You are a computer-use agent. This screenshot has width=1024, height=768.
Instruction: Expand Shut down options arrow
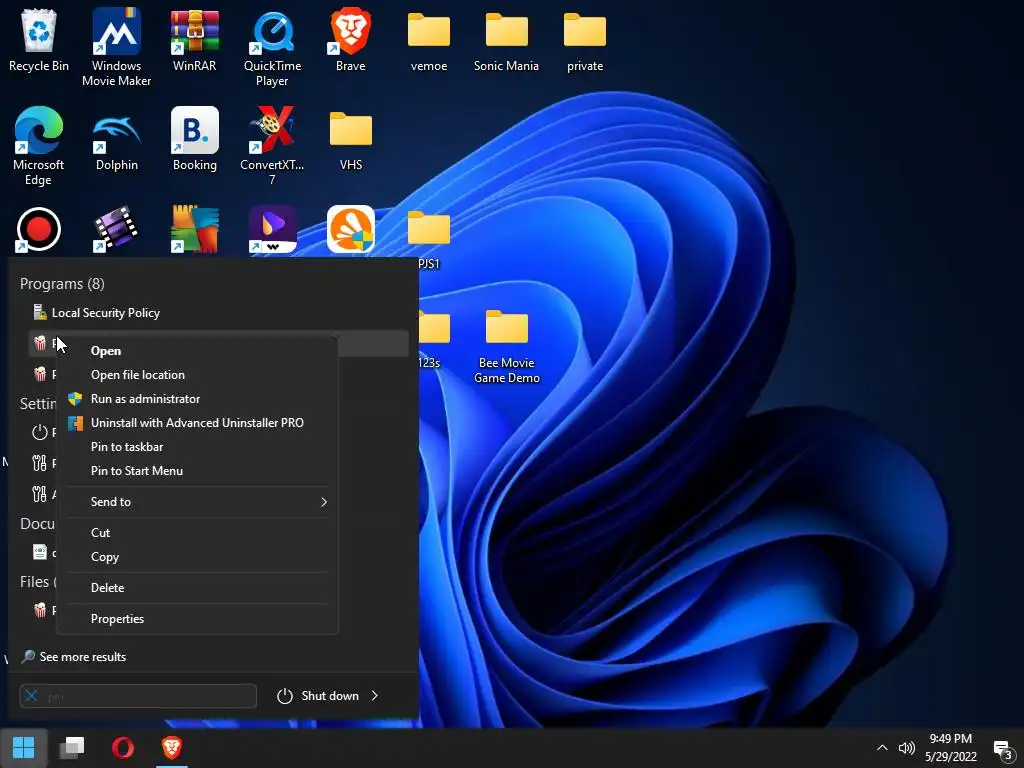(375, 696)
